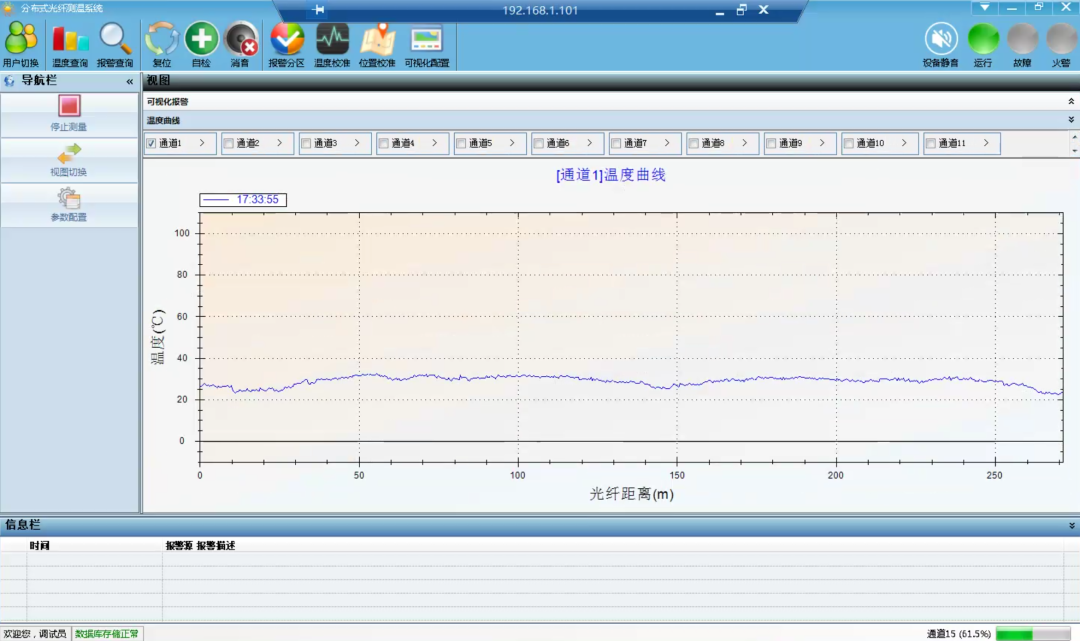Open 参数配置 parameter settings
Viewport: 1080px width, 641px height.
[69, 204]
